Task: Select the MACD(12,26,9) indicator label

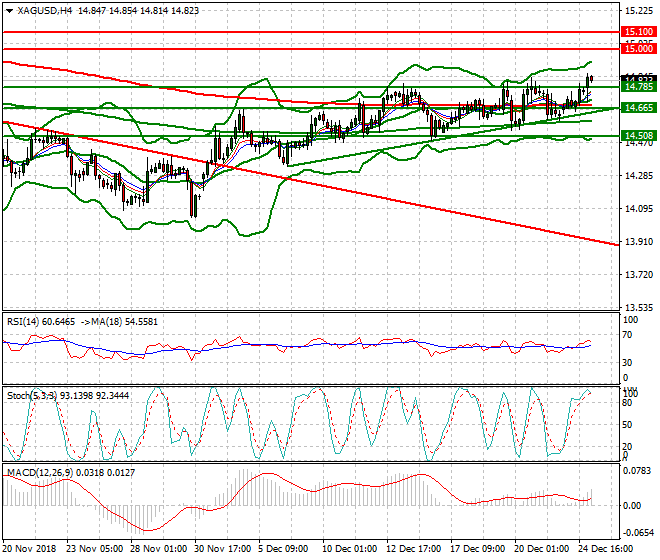Action: coord(40,473)
